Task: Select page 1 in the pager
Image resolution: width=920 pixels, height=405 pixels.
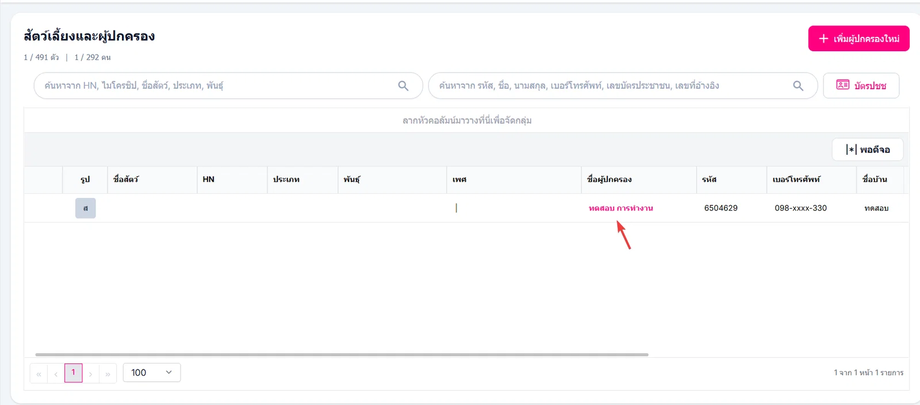Action: (x=73, y=373)
